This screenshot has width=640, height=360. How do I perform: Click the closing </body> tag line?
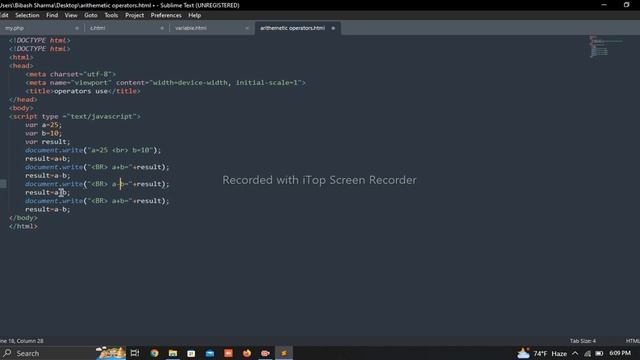tap(23, 218)
